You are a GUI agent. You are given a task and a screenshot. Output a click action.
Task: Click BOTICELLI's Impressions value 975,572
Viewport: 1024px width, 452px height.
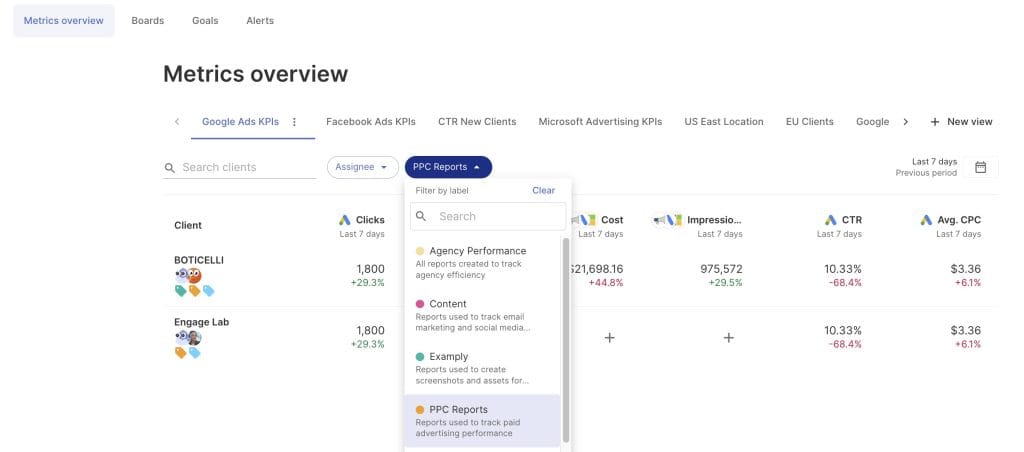721,269
